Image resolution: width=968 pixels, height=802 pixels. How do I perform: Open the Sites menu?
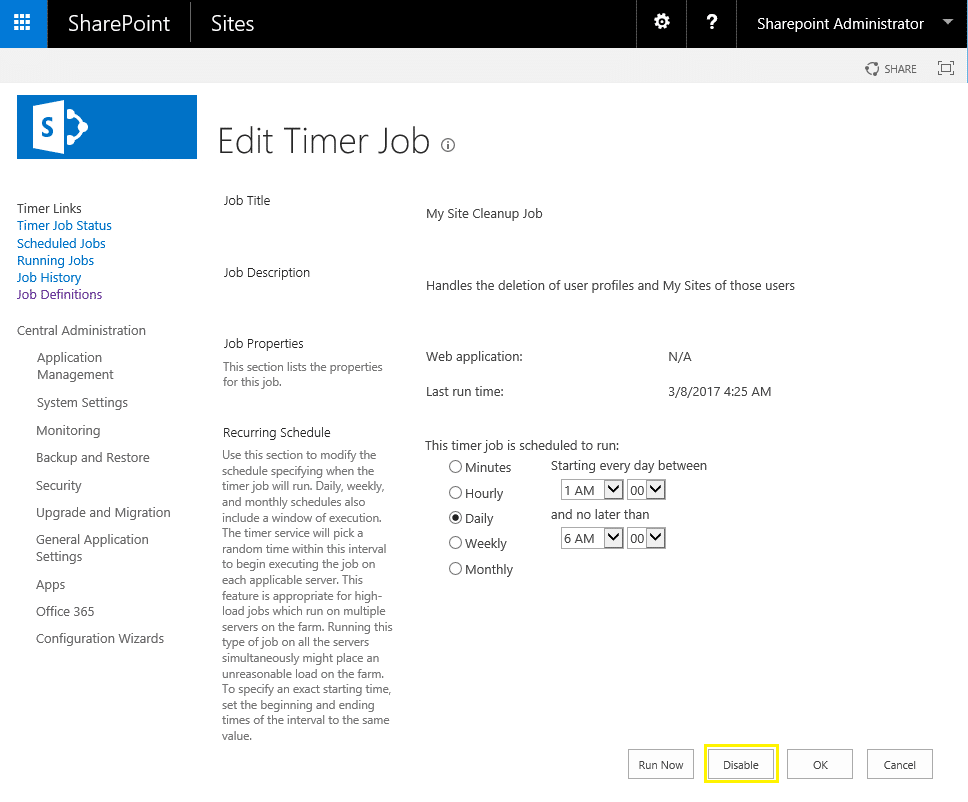pos(231,23)
